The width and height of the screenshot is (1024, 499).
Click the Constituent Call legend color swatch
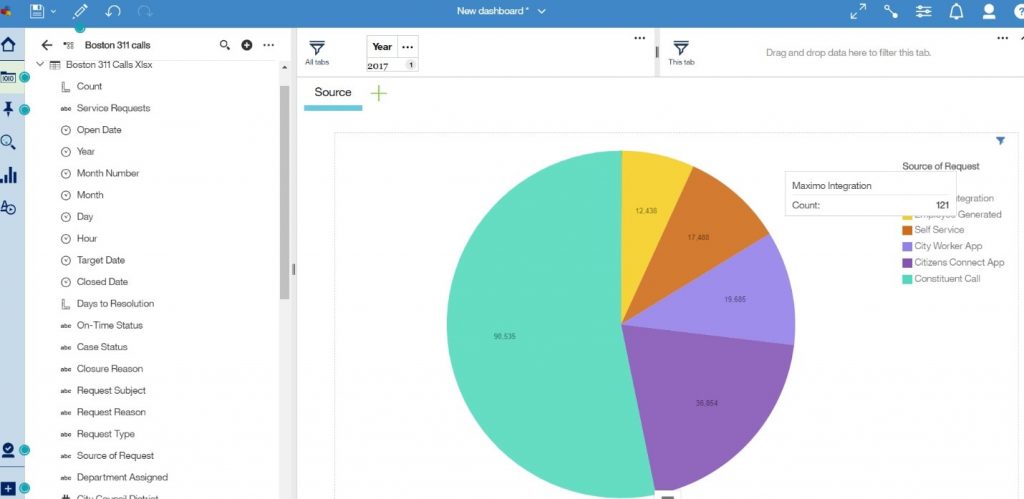(x=907, y=279)
